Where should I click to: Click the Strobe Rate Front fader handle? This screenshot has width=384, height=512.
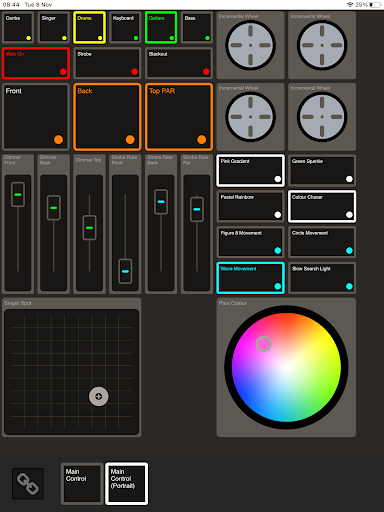click(125, 271)
